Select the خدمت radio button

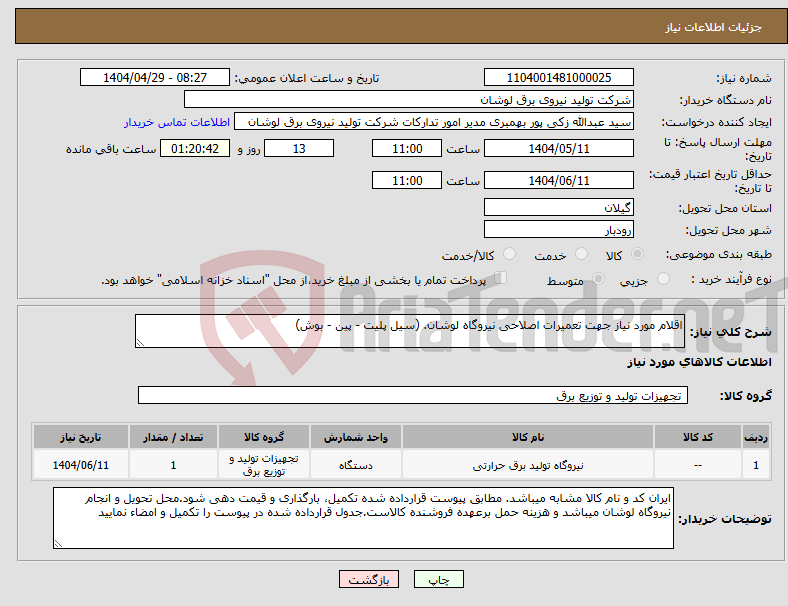[x=581, y=254]
